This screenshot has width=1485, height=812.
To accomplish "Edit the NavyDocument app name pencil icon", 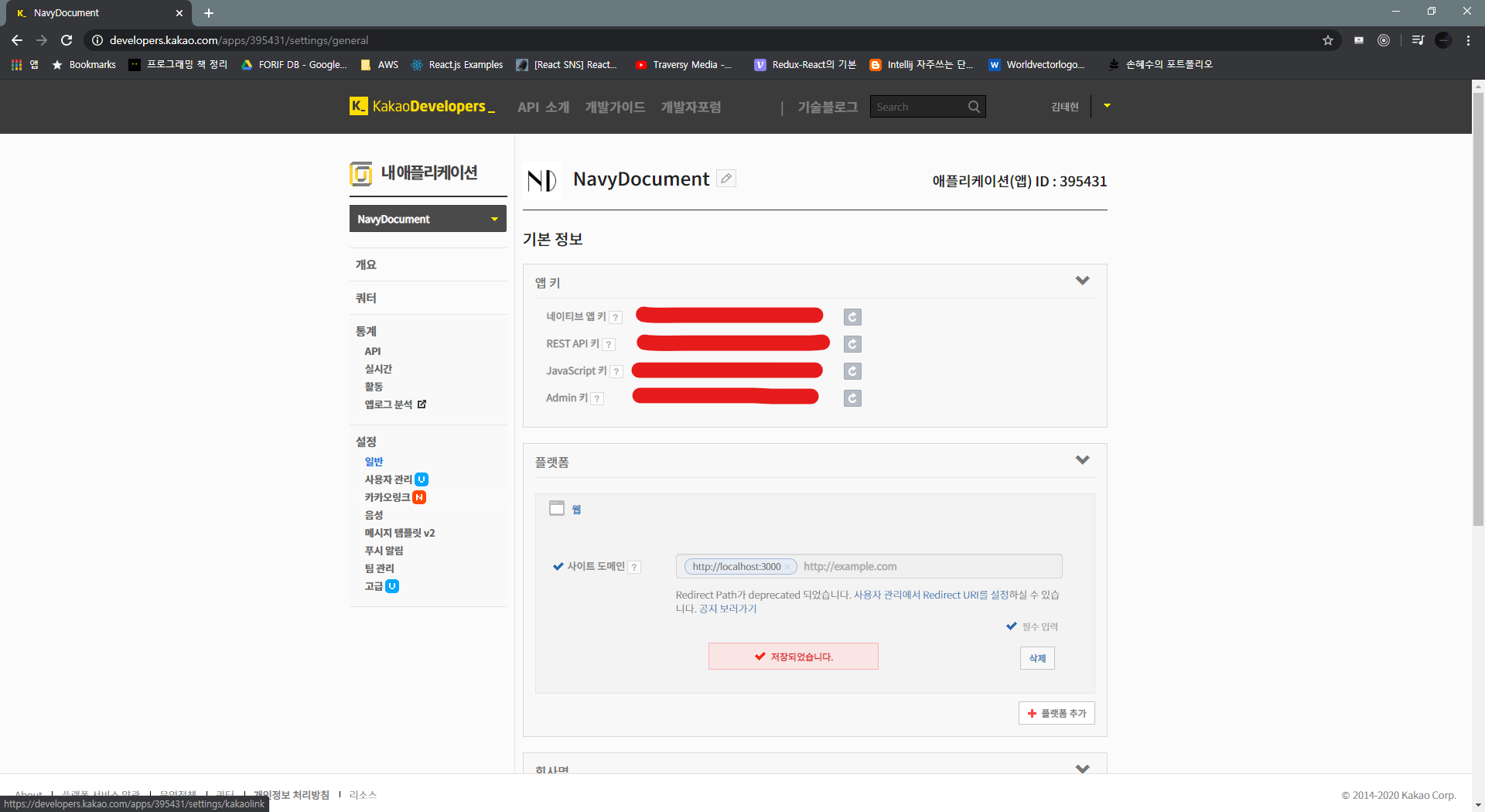I will [x=725, y=179].
